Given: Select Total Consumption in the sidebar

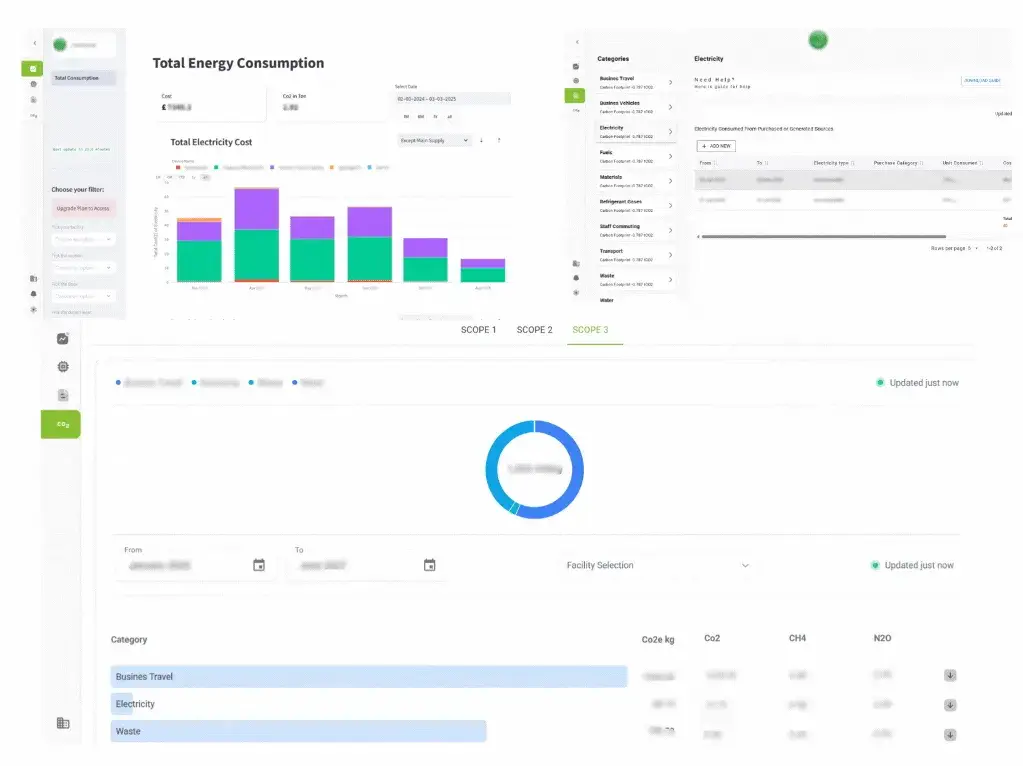Looking at the screenshot, I should point(84,77).
